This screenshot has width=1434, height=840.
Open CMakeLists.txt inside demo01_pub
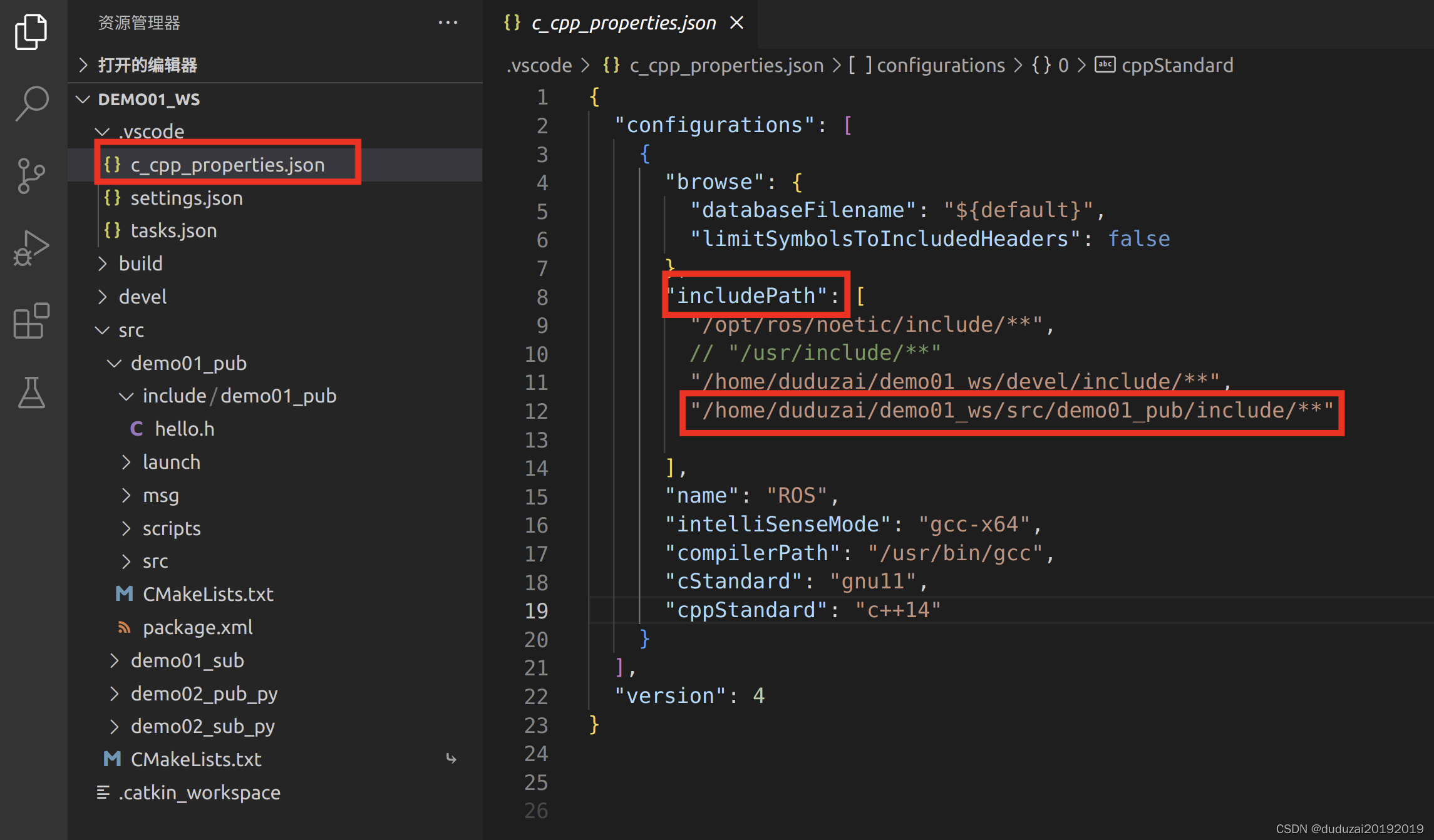[275, 594]
